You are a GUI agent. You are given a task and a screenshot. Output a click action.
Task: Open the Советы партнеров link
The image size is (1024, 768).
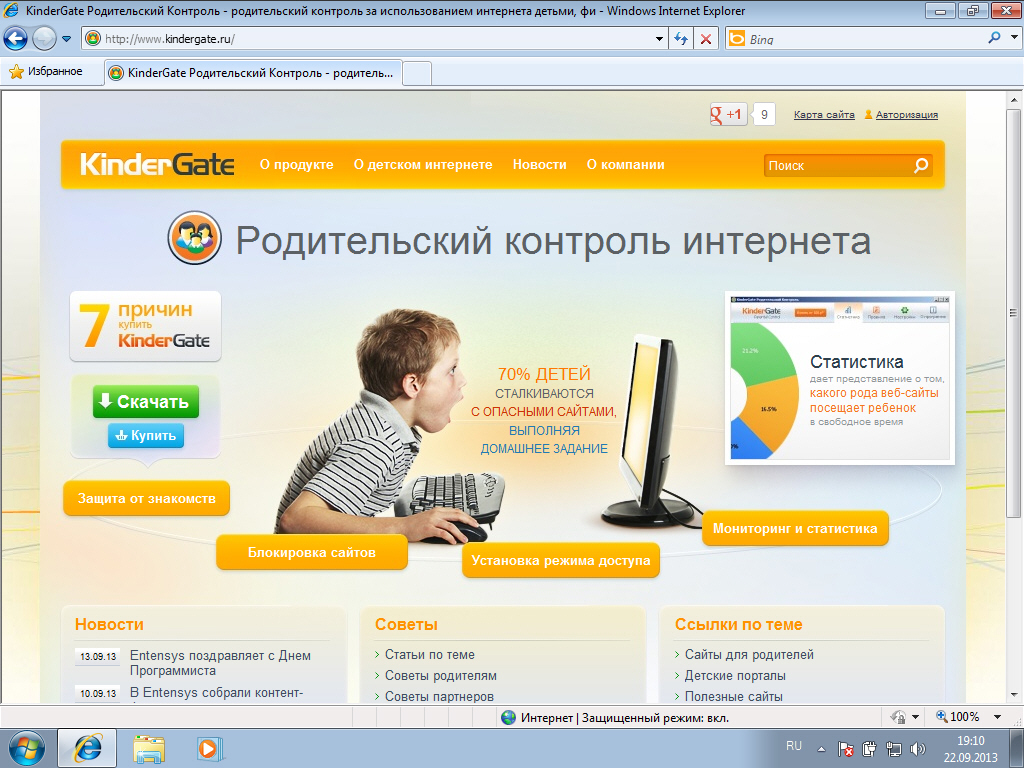[439, 696]
